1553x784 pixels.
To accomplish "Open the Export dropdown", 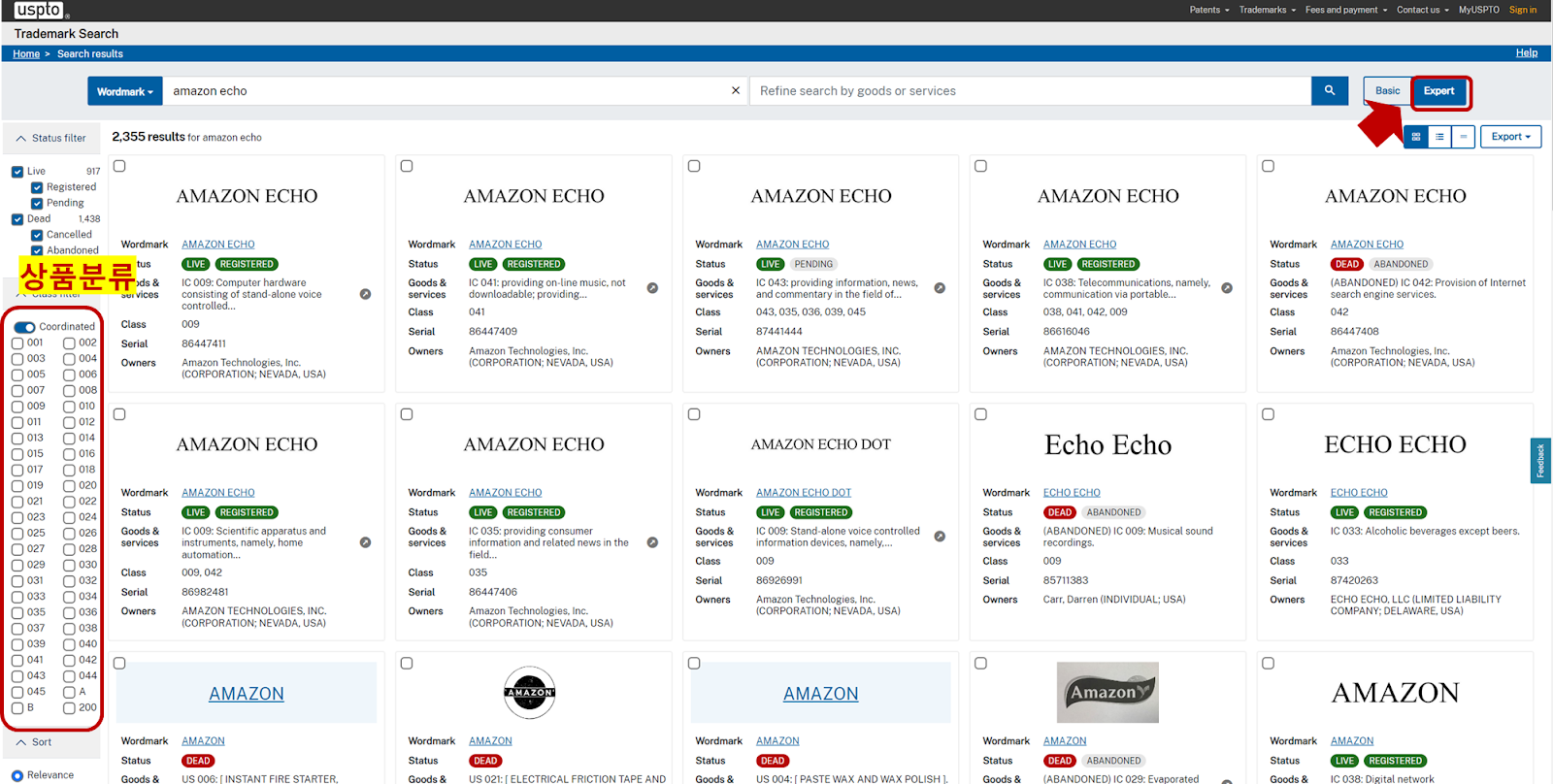I will [1510, 137].
